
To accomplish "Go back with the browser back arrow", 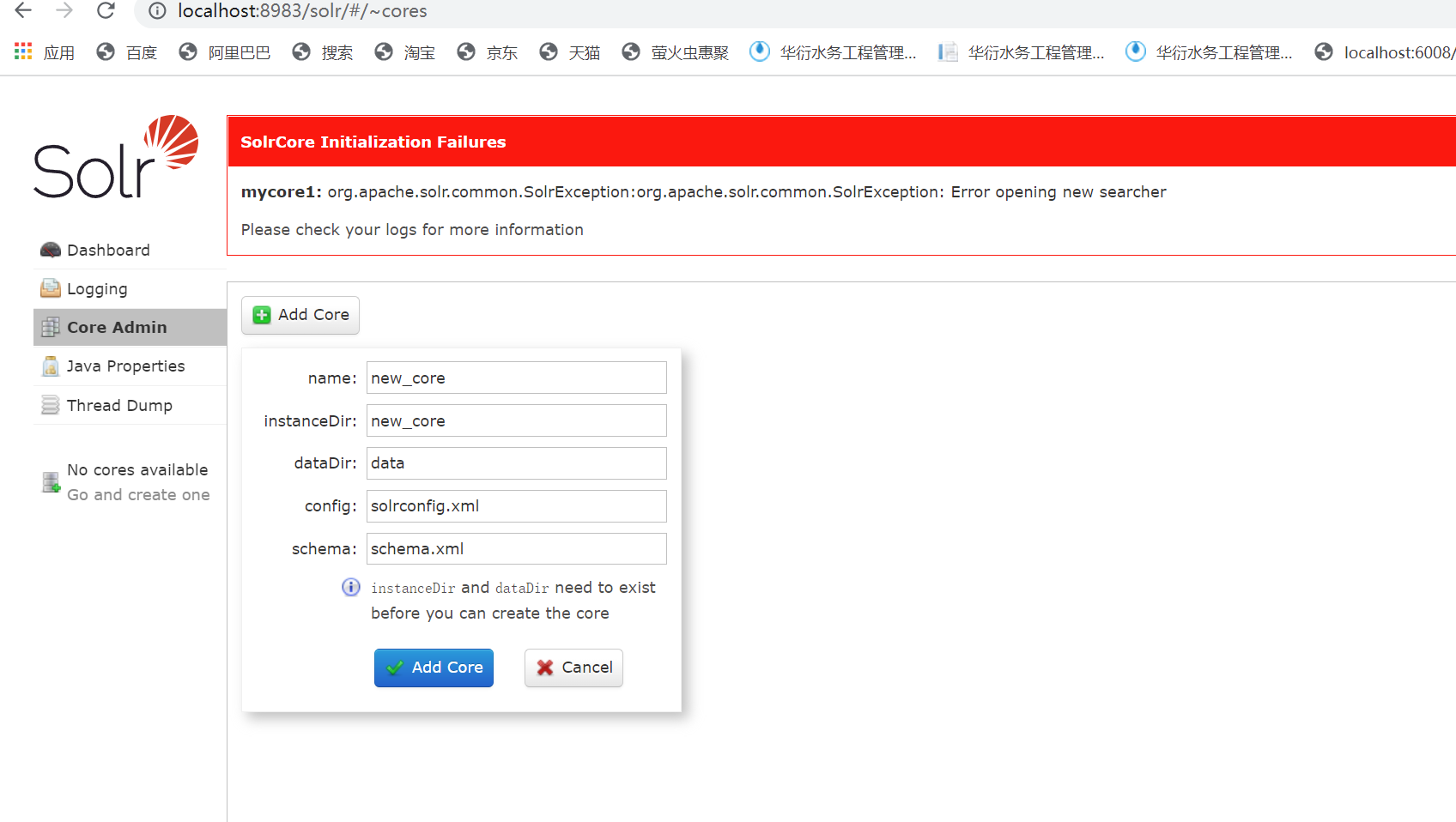I will [23, 10].
